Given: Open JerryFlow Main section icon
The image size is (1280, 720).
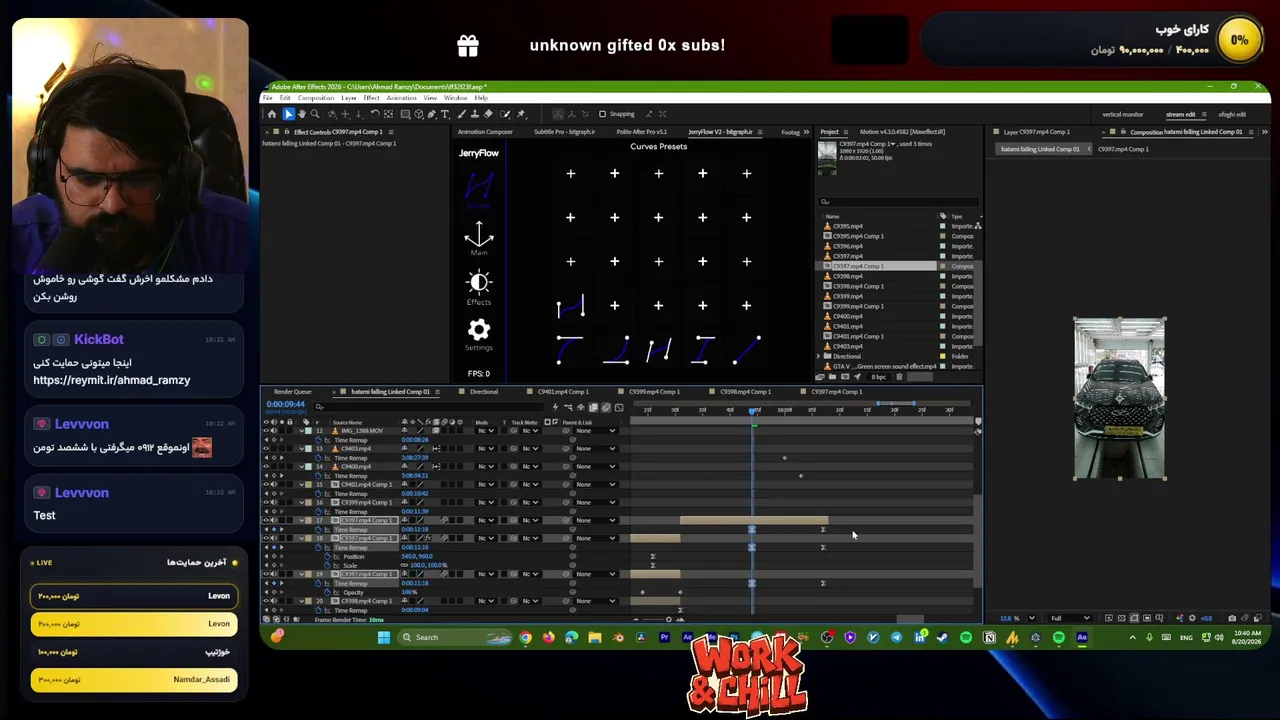Looking at the screenshot, I should tap(479, 238).
